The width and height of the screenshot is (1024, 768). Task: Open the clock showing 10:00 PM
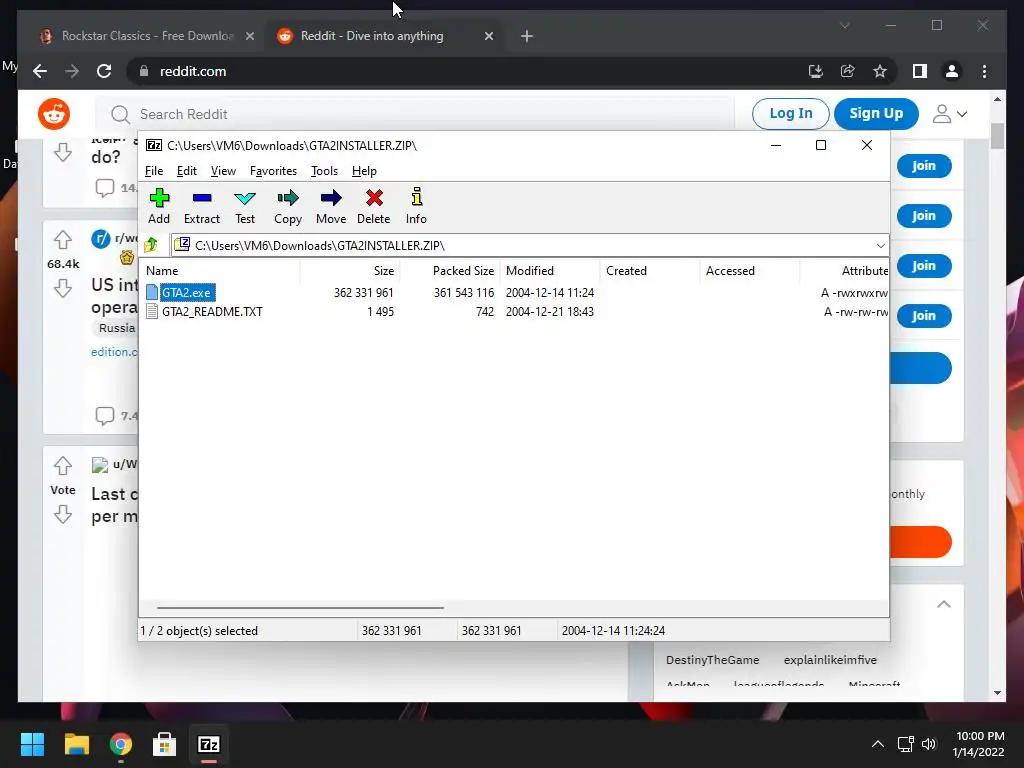point(978,744)
